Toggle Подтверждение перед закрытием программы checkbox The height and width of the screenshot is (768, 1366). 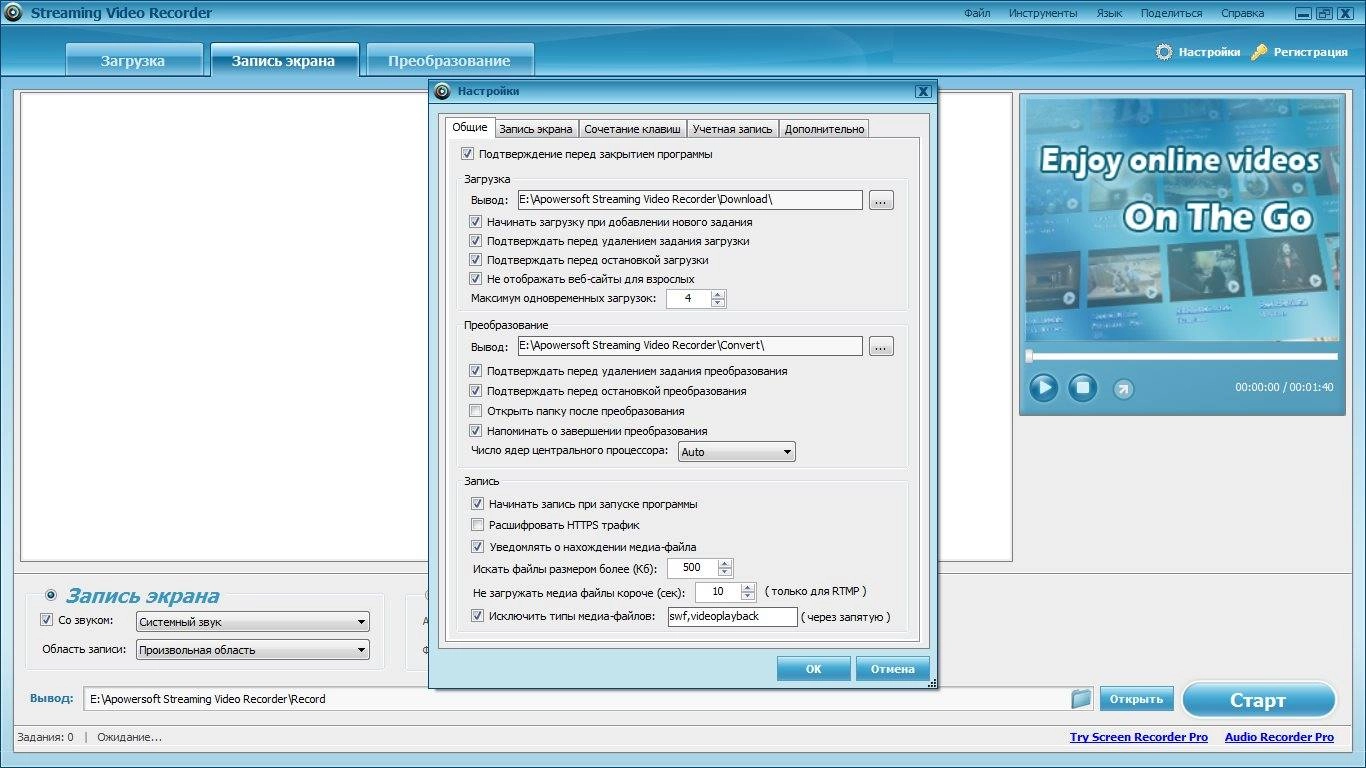[x=467, y=154]
